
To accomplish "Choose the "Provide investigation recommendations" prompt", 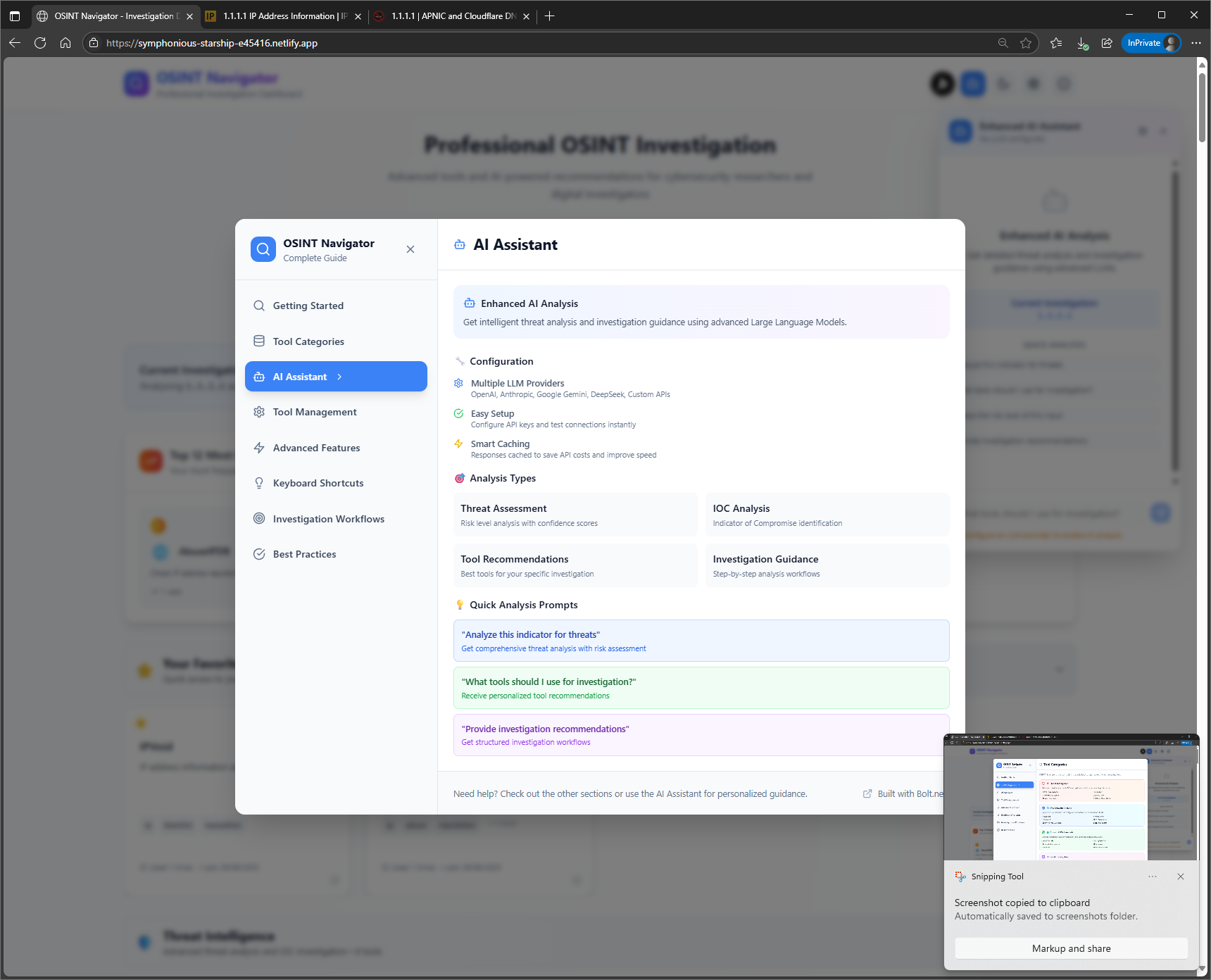I will [x=701, y=735].
